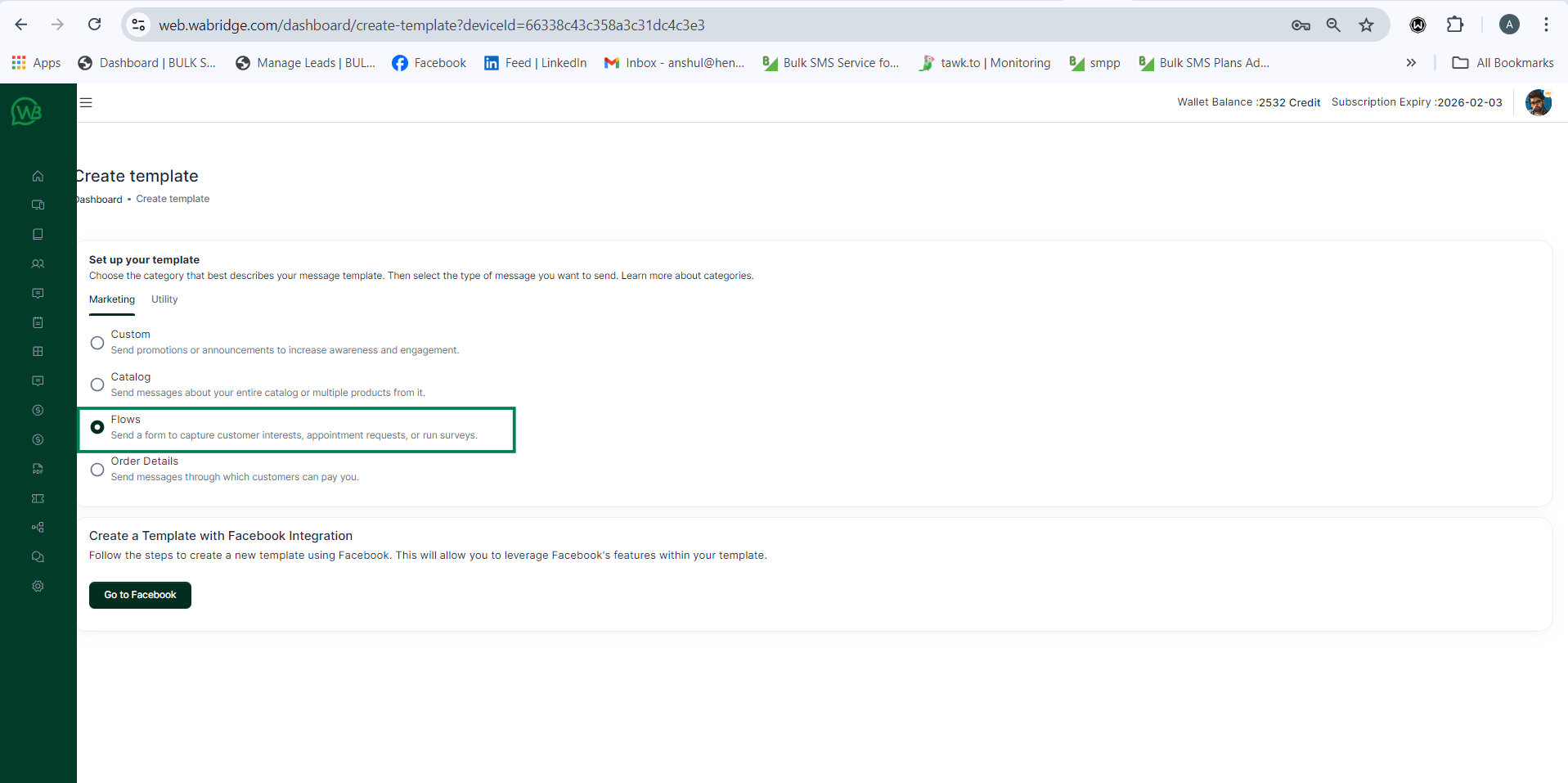
Task: Switch to the Marketing tab
Action: (112, 299)
